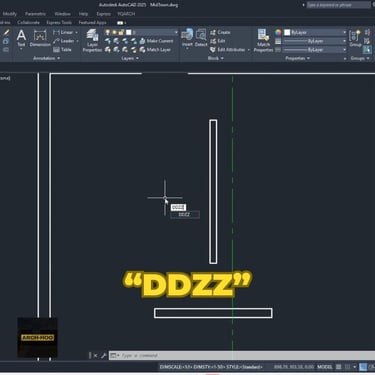Select the Dimension tool
375x375 pixels.
point(40,38)
